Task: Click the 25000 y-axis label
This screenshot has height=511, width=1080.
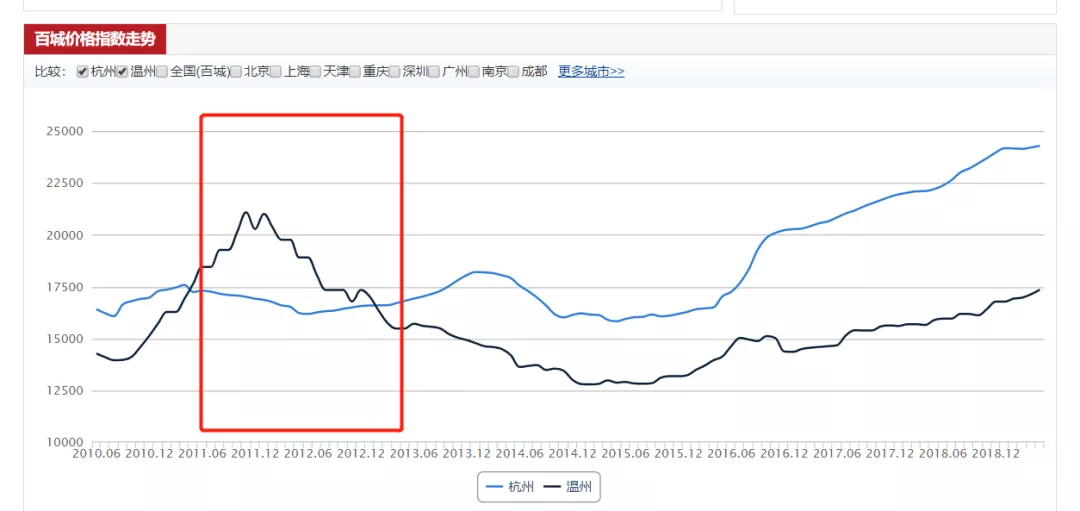Action: coord(63,132)
